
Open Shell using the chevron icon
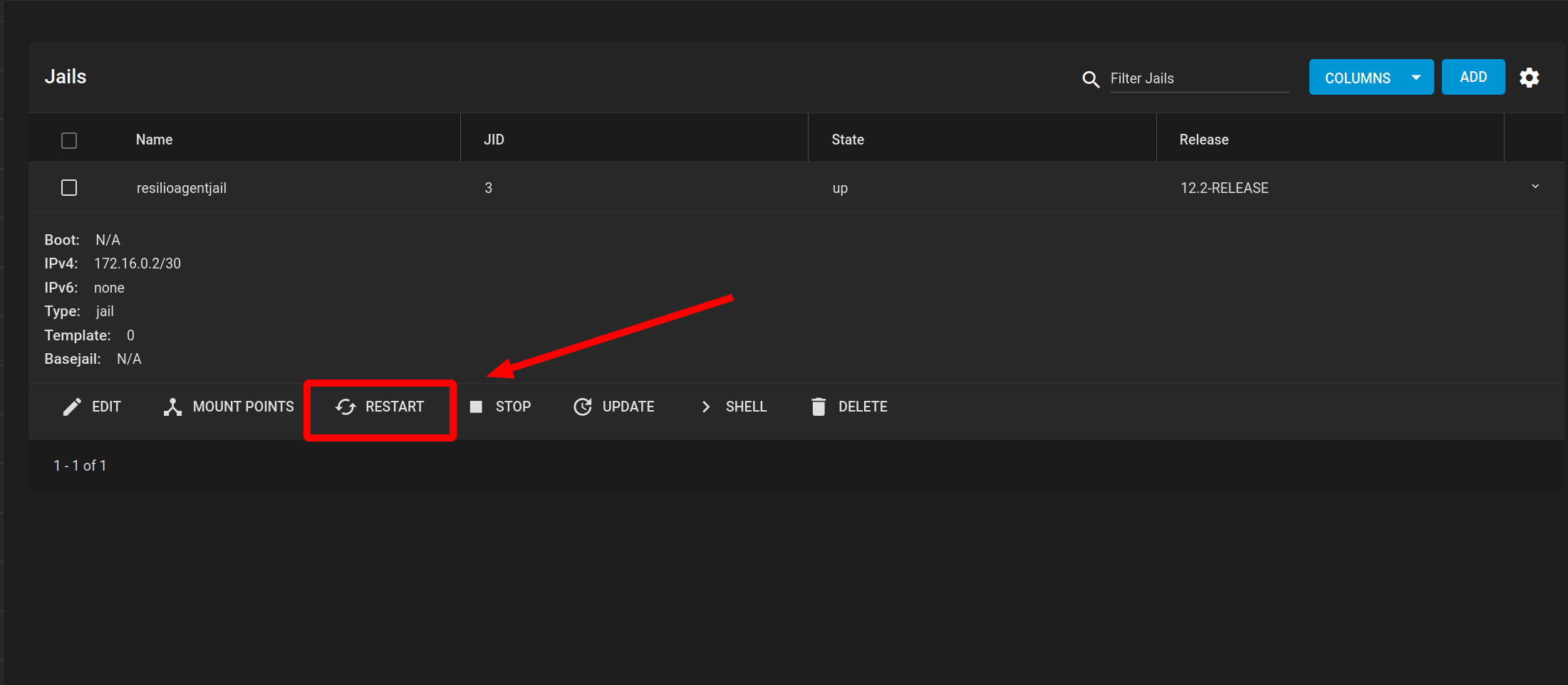click(x=706, y=407)
